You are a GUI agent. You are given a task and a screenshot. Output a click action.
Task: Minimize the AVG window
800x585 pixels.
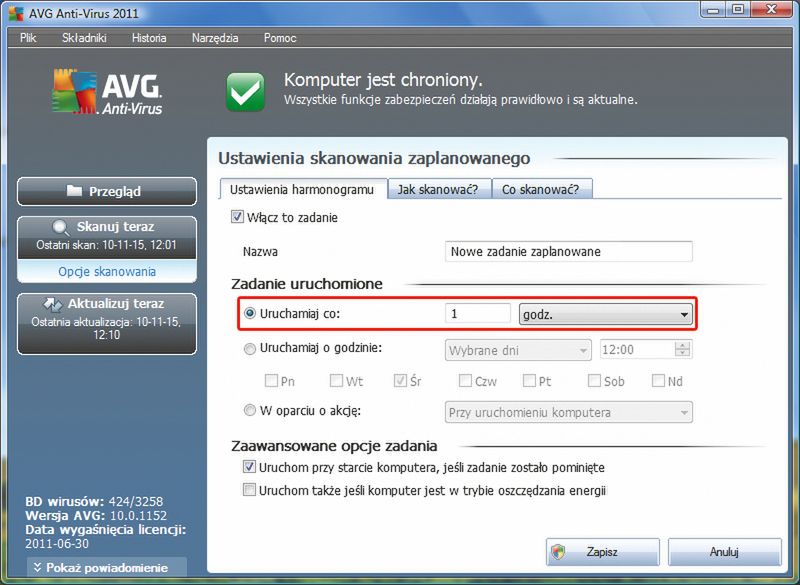(x=714, y=10)
